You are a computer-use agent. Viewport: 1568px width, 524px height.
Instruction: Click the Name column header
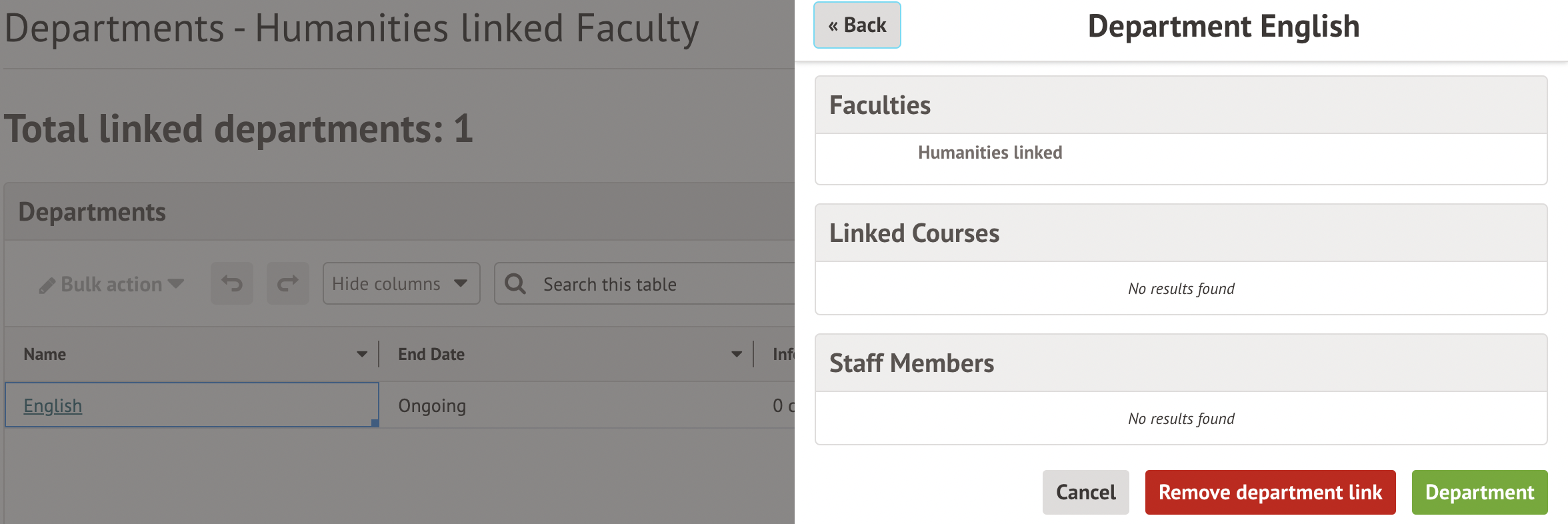45,354
